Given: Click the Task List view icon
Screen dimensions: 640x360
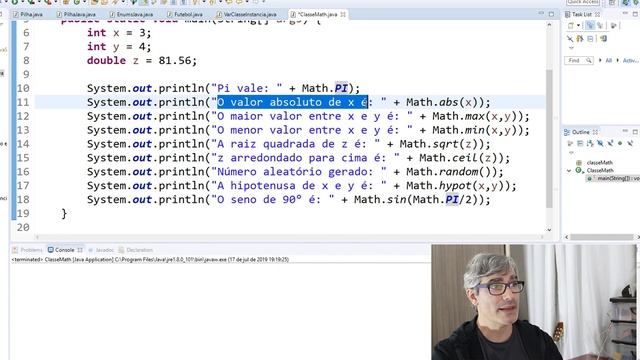Looking at the screenshot, I should 567,15.
